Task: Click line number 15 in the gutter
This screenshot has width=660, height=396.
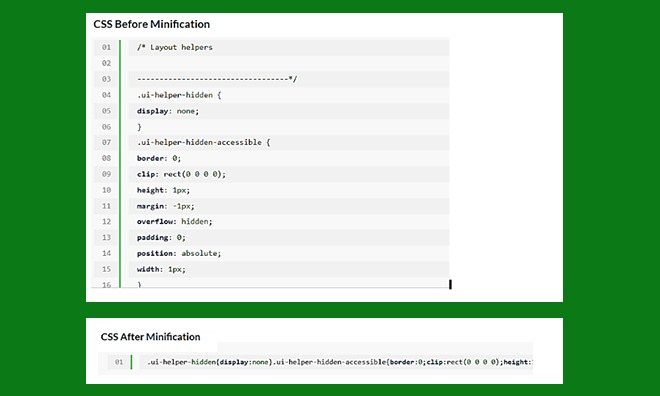Action: click(x=106, y=269)
